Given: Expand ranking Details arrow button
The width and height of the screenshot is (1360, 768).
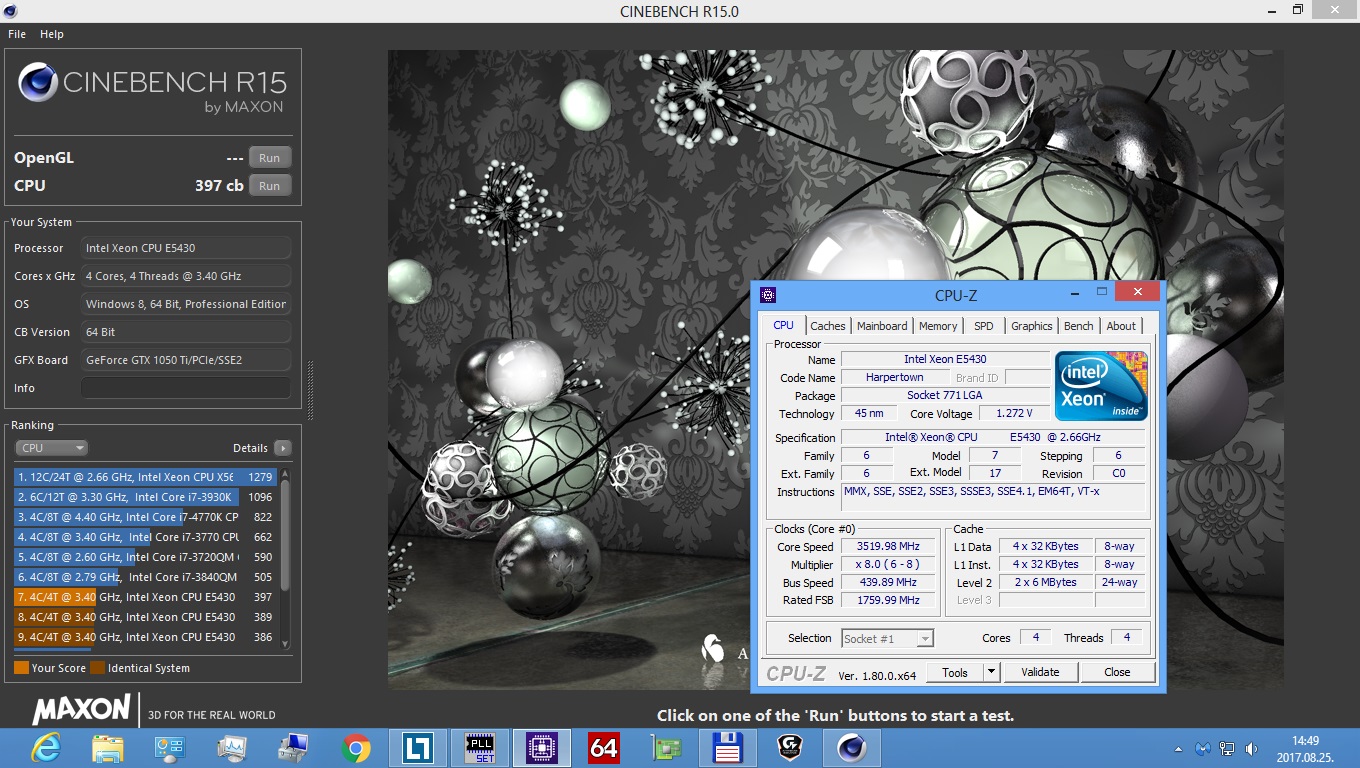Looking at the screenshot, I should (283, 448).
